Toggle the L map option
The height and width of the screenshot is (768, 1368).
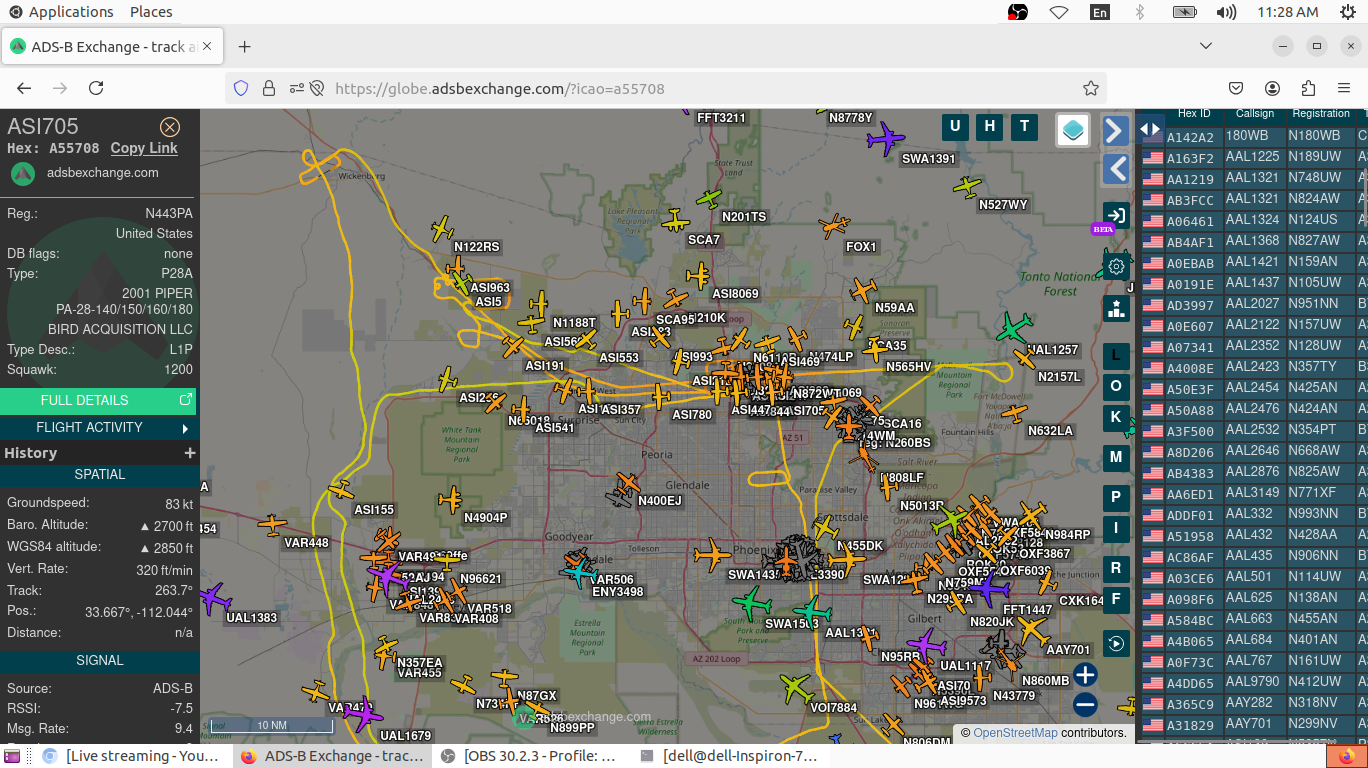click(1116, 355)
